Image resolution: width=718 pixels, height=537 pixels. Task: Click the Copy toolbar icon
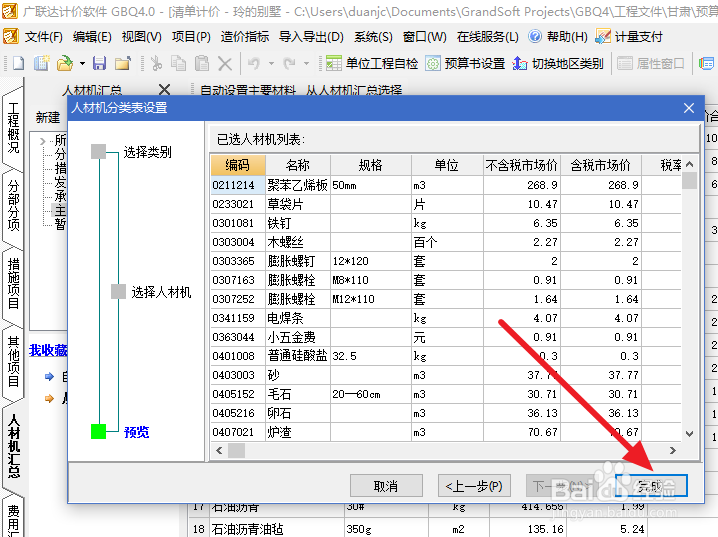pyautogui.click(x=178, y=63)
